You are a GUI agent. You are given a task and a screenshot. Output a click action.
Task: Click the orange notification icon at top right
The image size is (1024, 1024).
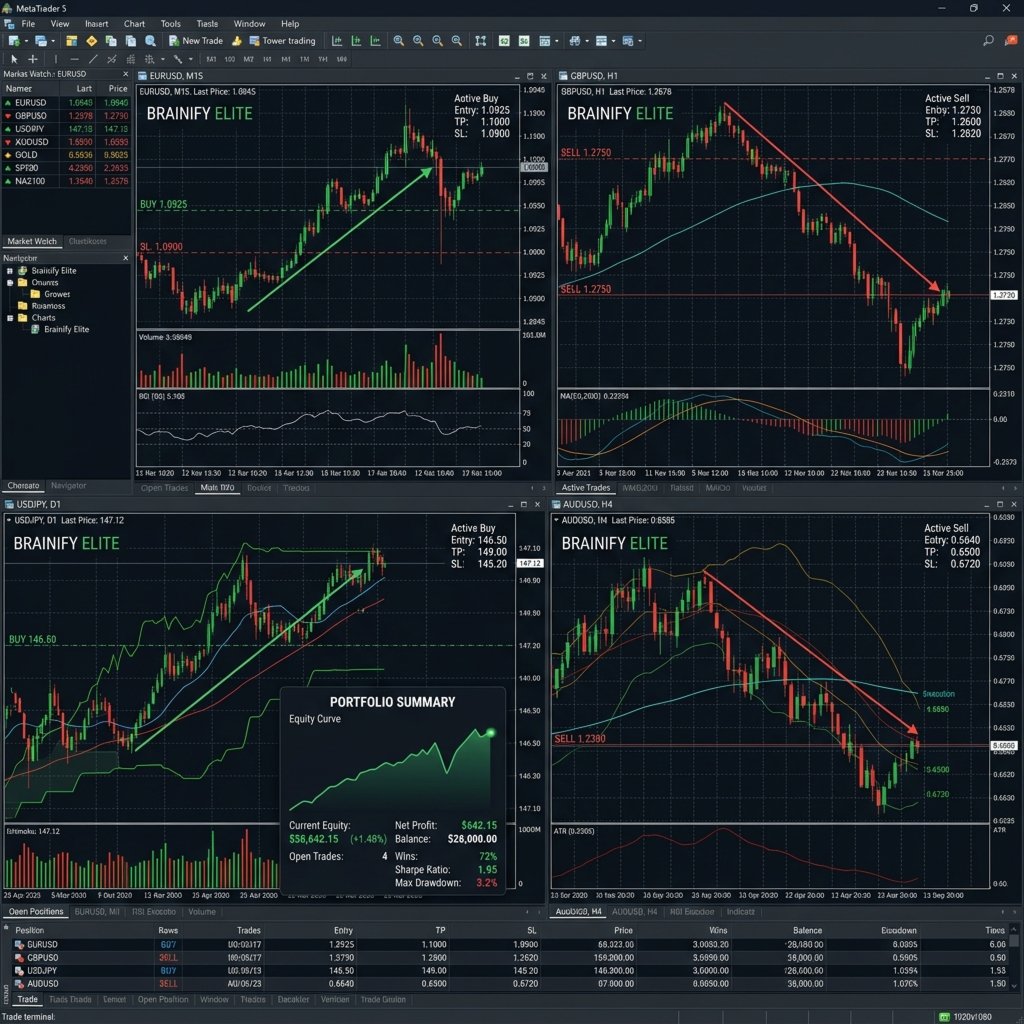tap(1012, 40)
